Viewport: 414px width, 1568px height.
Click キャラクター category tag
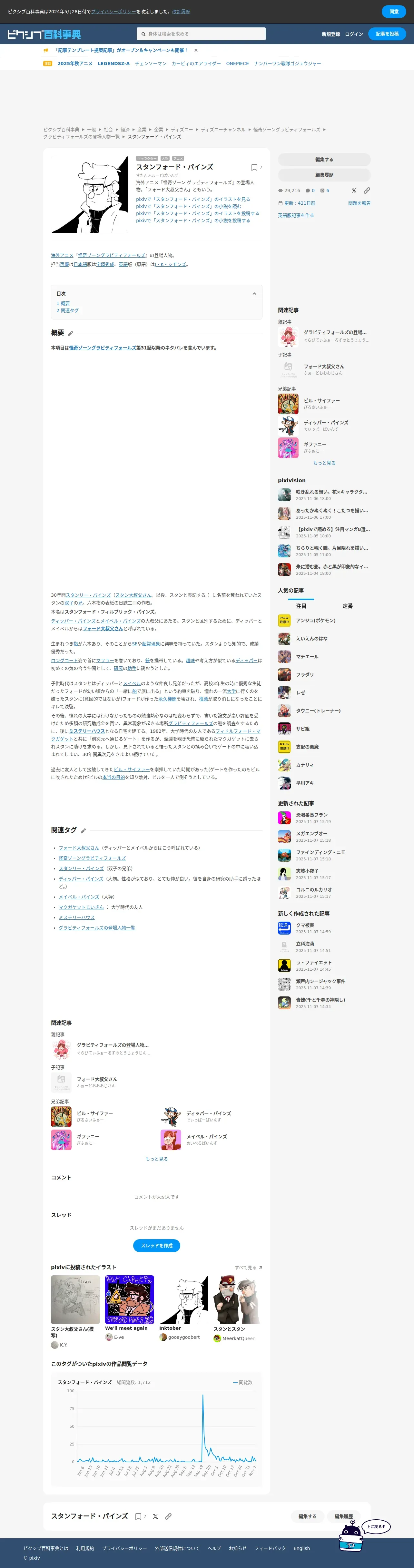coord(147,158)
